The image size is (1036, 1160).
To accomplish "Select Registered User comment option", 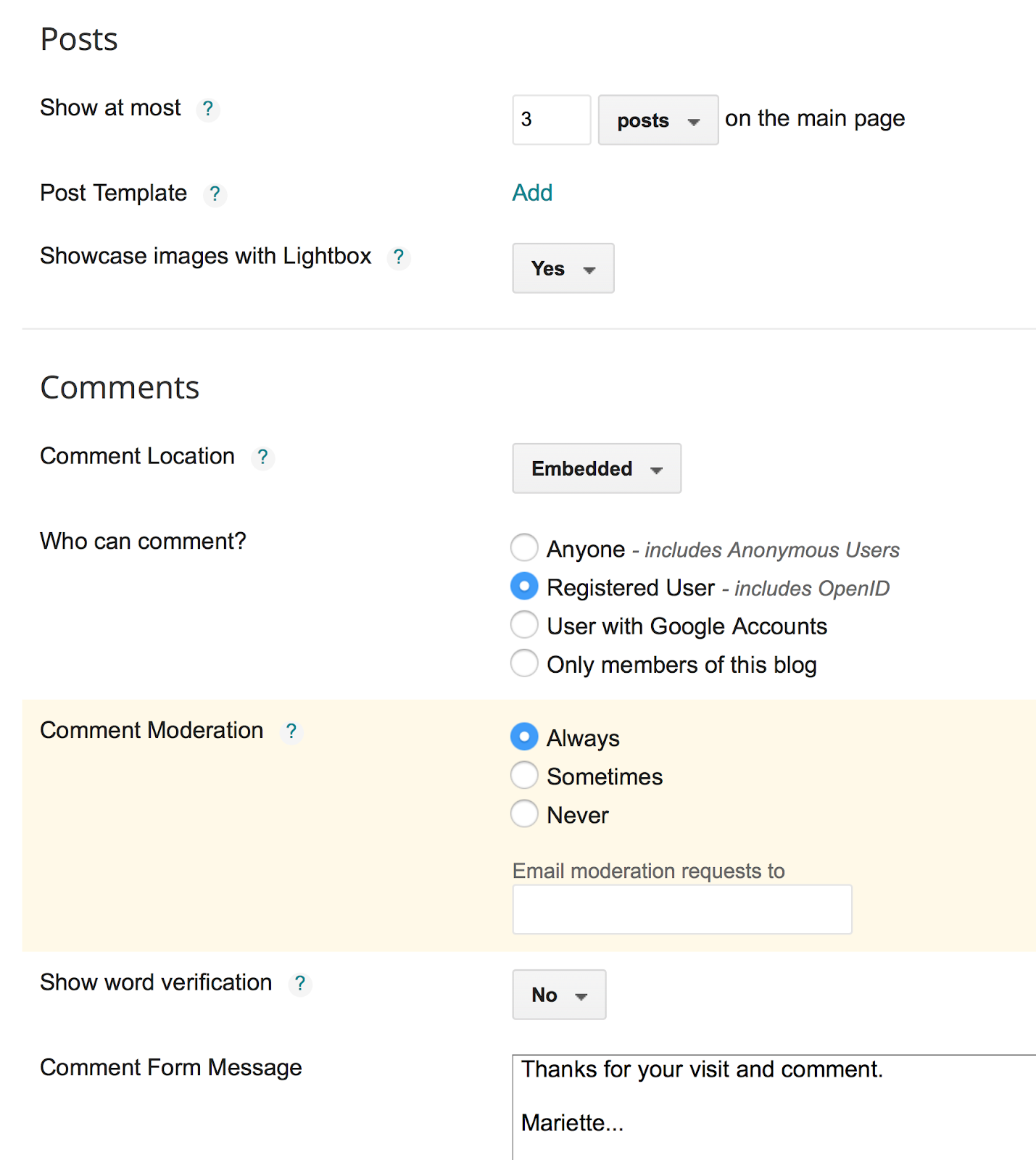I will (x=524, y=587).
